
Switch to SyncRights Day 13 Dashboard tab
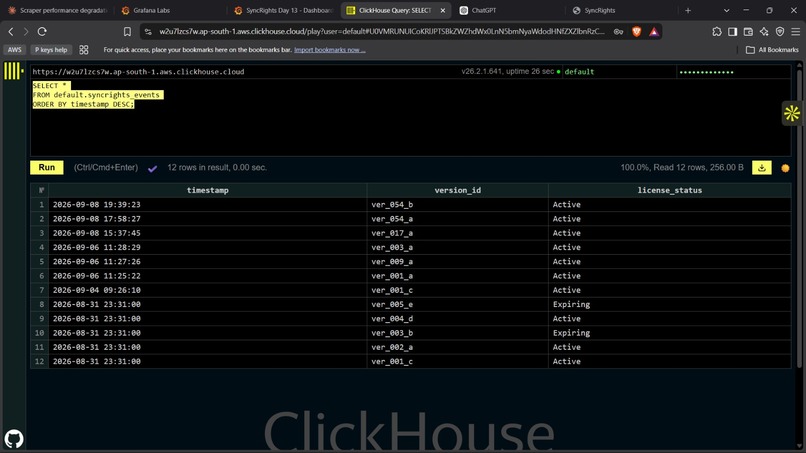point(283,10)
